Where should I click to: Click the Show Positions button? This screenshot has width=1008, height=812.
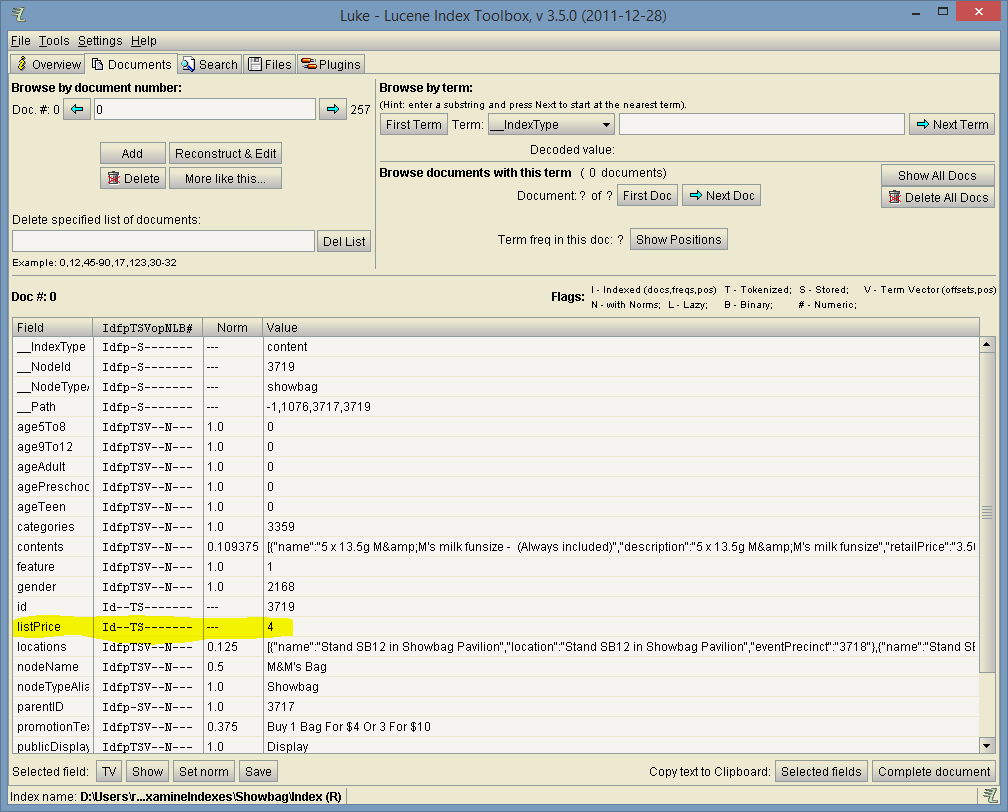click(x=679, y=239)
